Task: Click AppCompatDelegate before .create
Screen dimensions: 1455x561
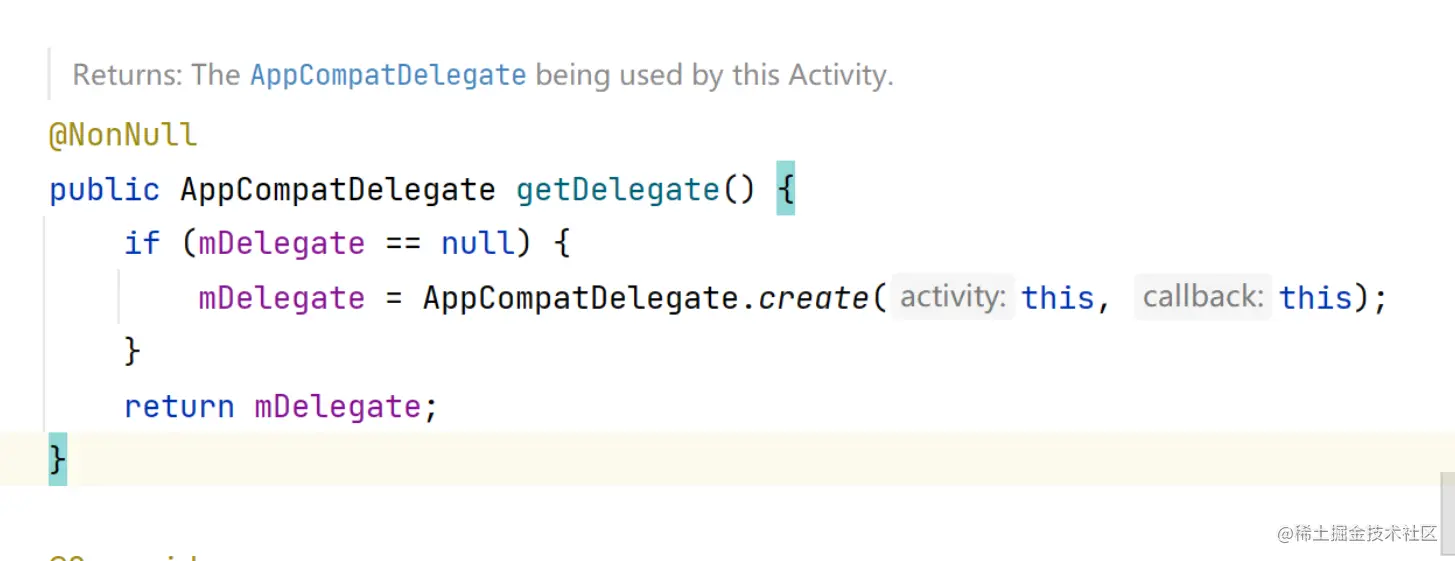Action: point(580,298)
